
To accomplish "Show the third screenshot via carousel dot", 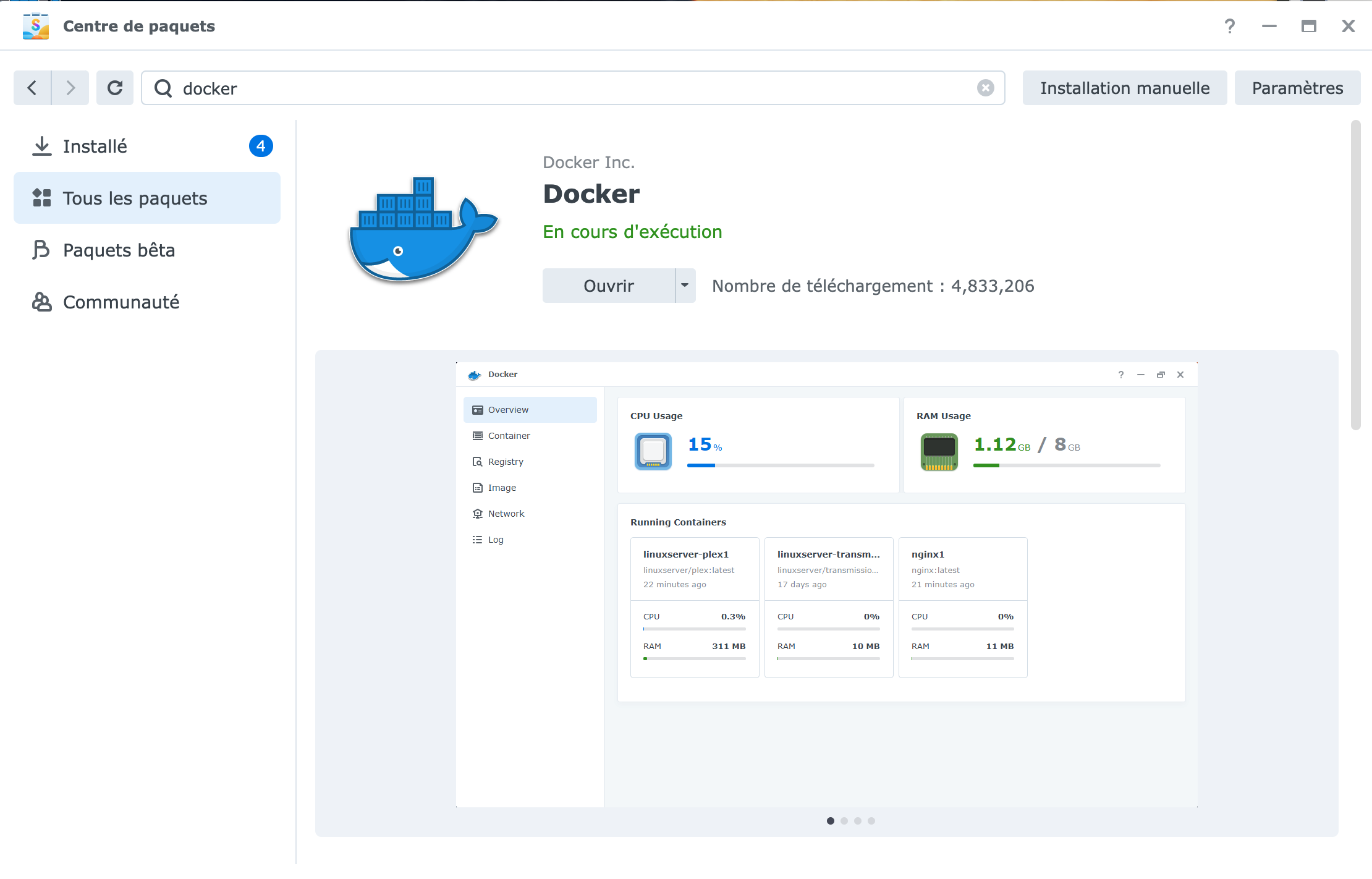I will tap(858, 821).
